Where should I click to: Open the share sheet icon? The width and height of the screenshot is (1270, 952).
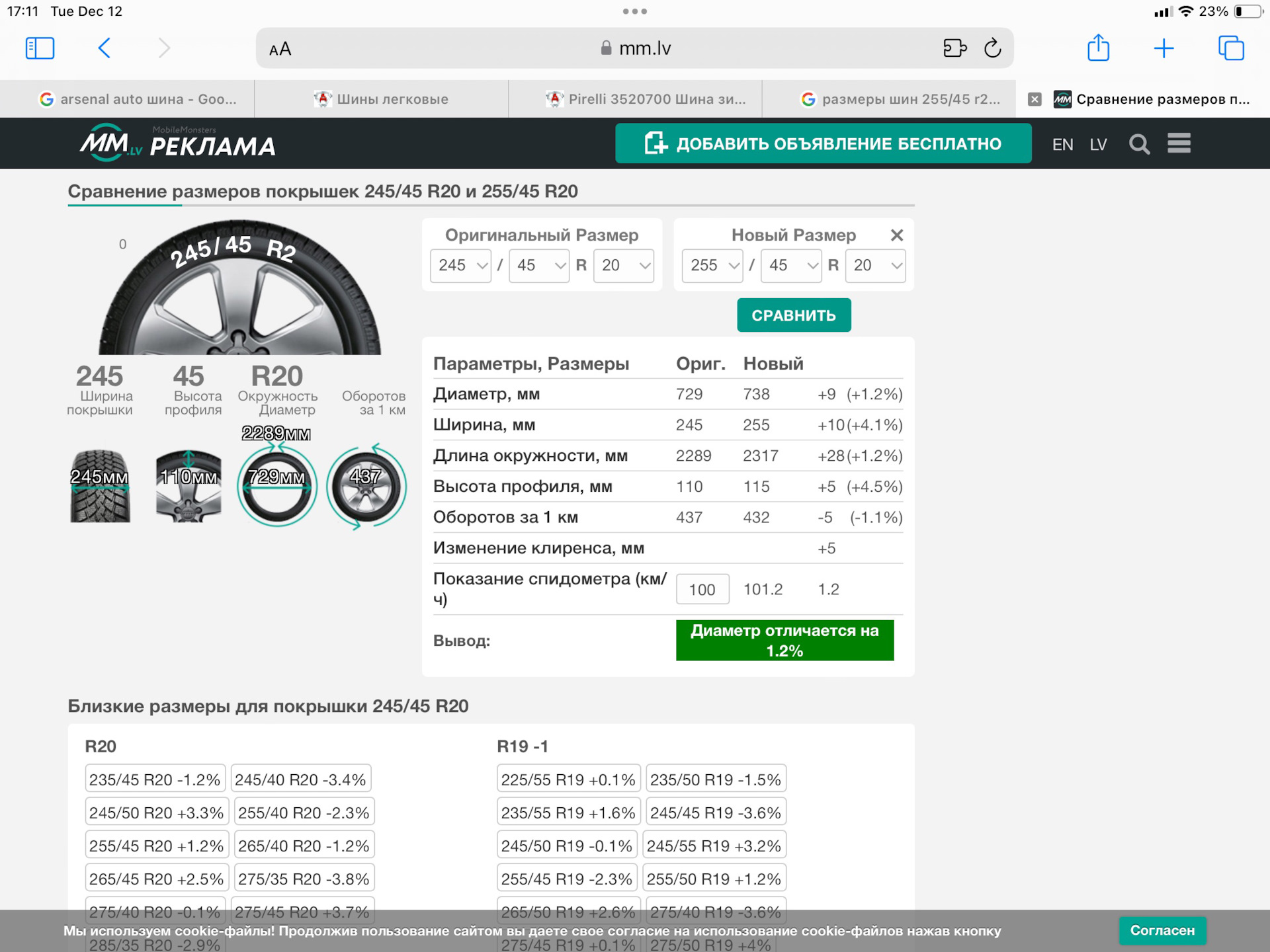coord(1098,48)
